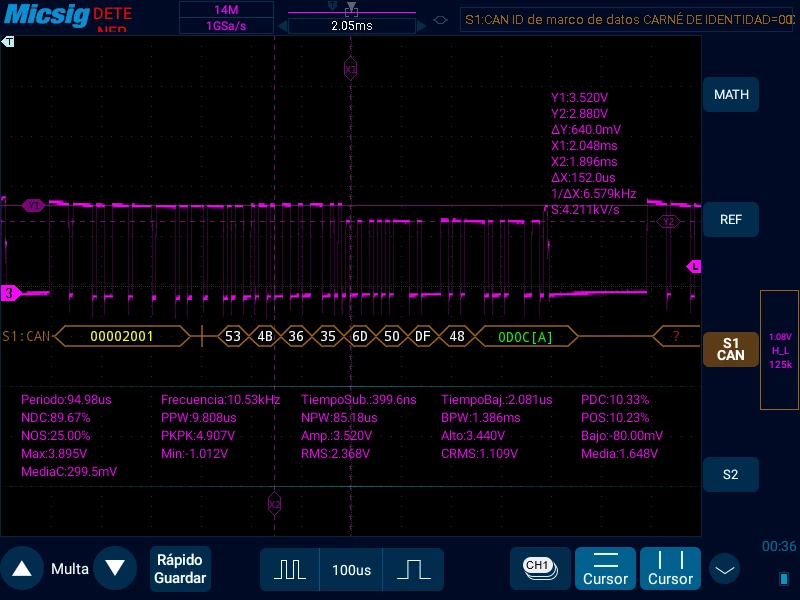Select the S2 serial decode channel
This screenshot has height=600, width=800.
pyautogui.click(x=731, y=474)
